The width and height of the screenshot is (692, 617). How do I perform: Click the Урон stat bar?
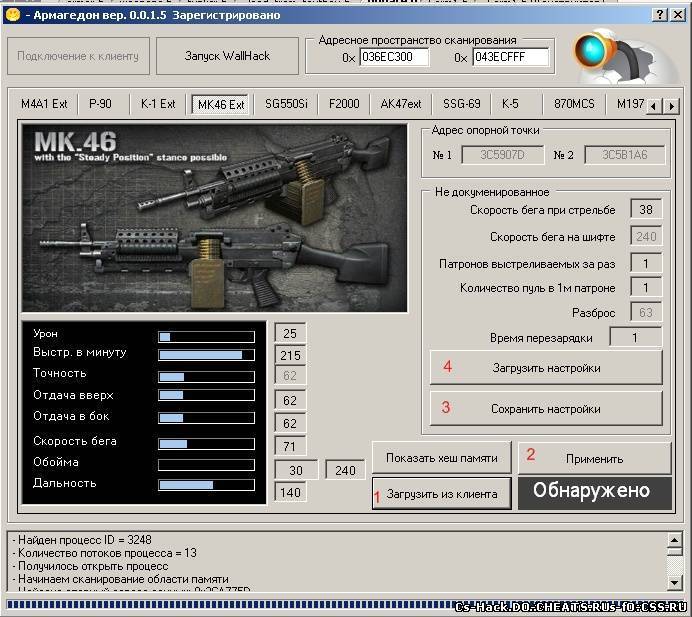click(206, 337)
